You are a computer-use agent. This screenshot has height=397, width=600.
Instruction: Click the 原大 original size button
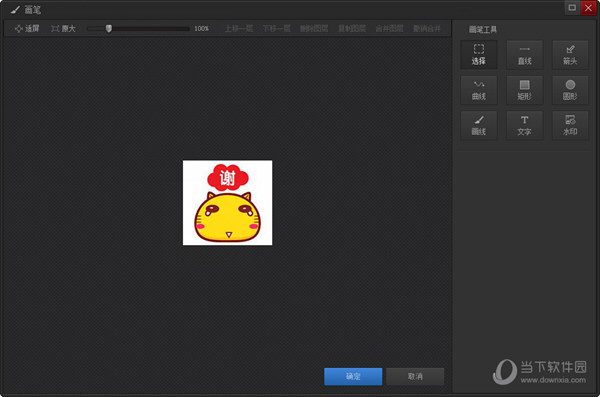click(63, 29)
